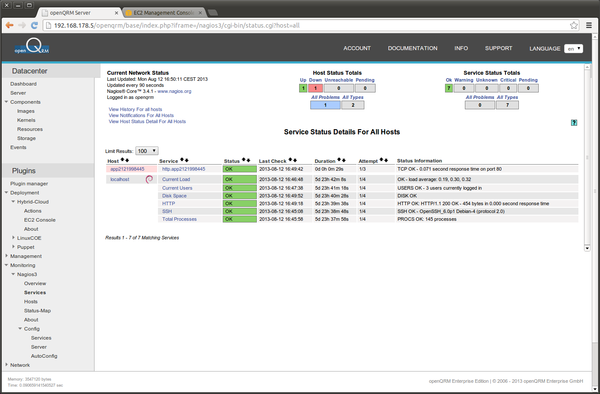Image resolution: width=600 pixels, height=394 pixels.
Task: Open the INFO menu
Action: [461, 48]
